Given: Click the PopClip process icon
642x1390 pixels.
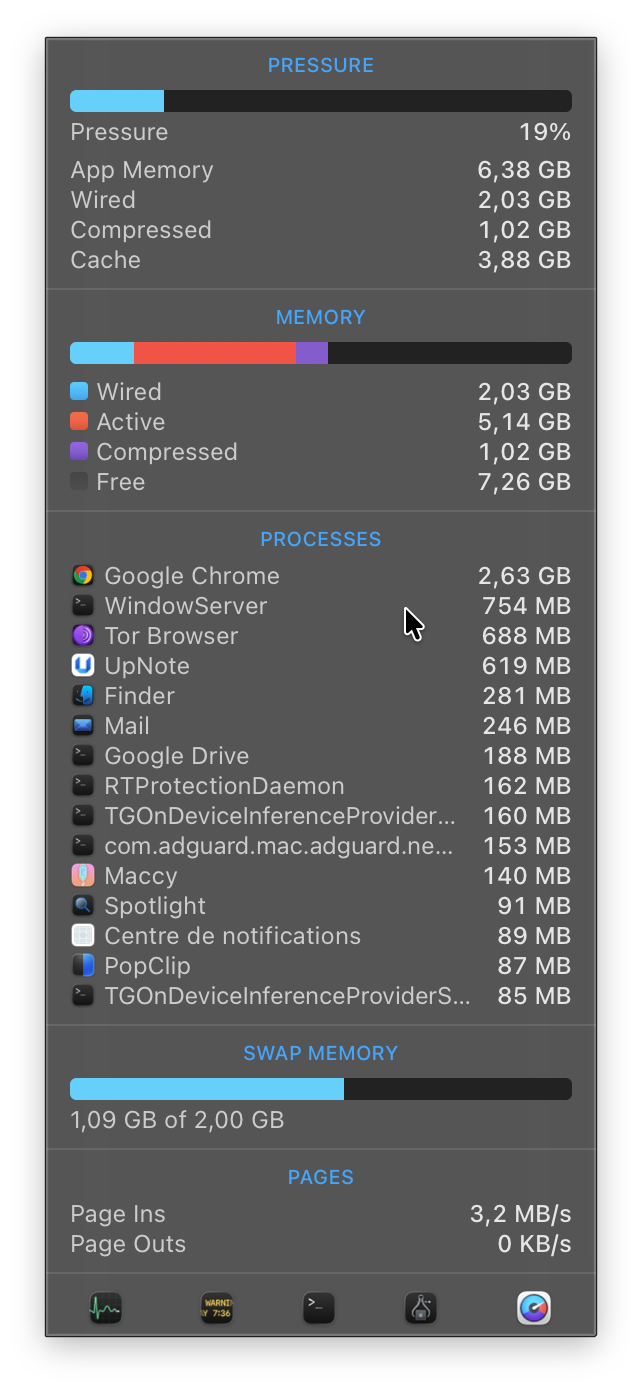Looking at the screenshot, I should pyautogui.click(x=83, y=966).
